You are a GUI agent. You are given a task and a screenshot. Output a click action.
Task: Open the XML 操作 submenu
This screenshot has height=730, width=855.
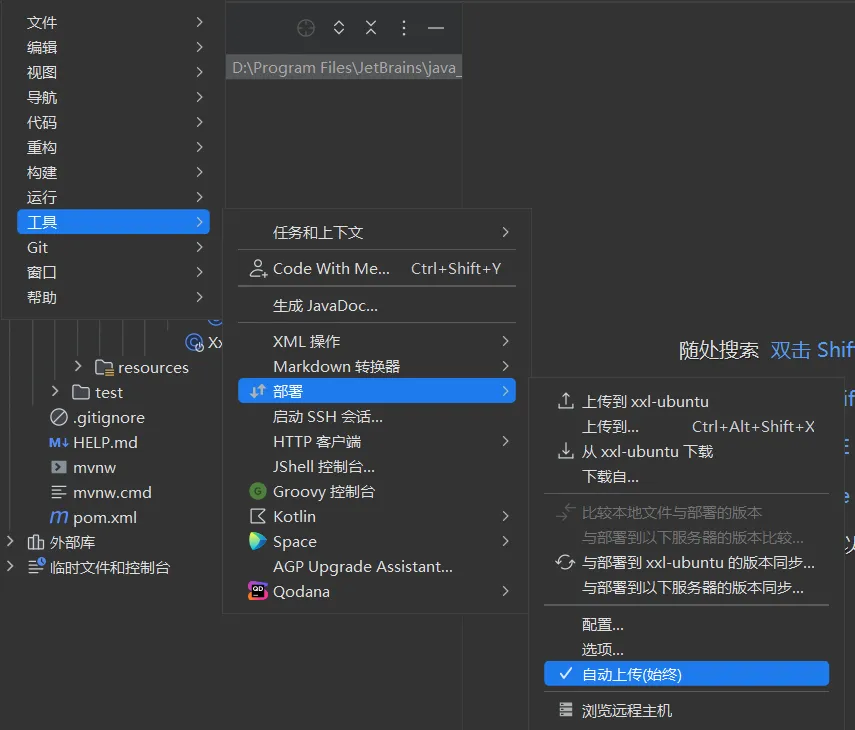click(377, 341)
